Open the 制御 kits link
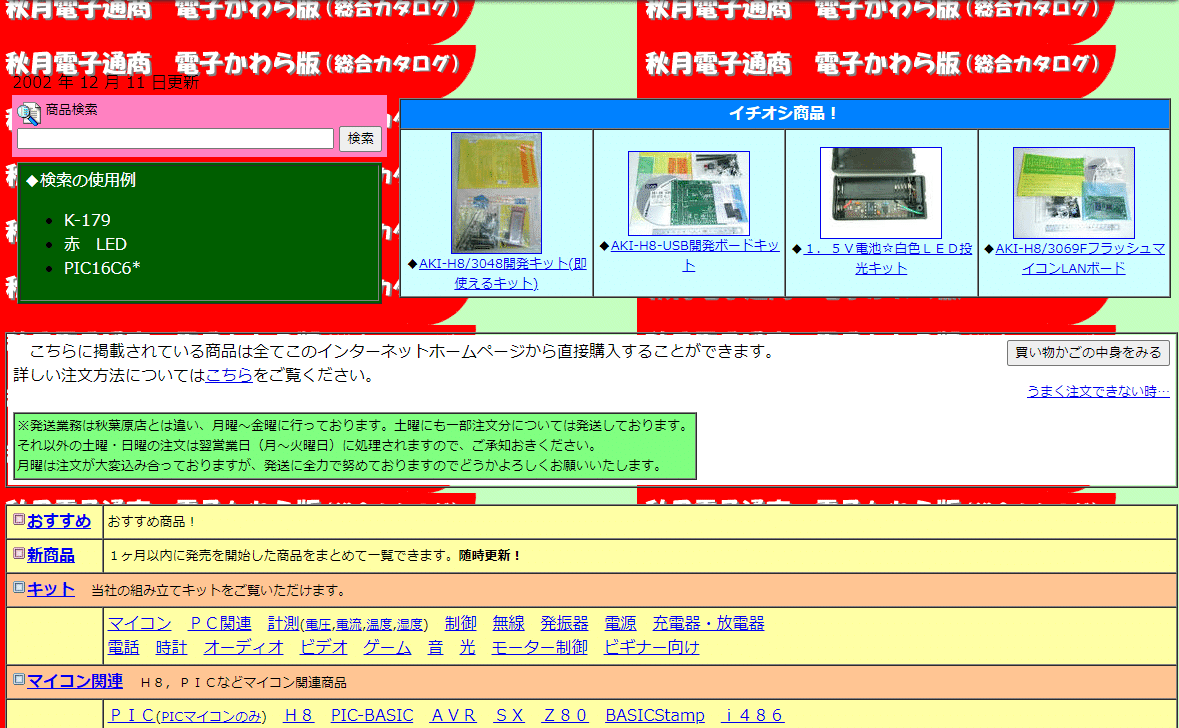1179x728 pixels. [x=460, y=623]
